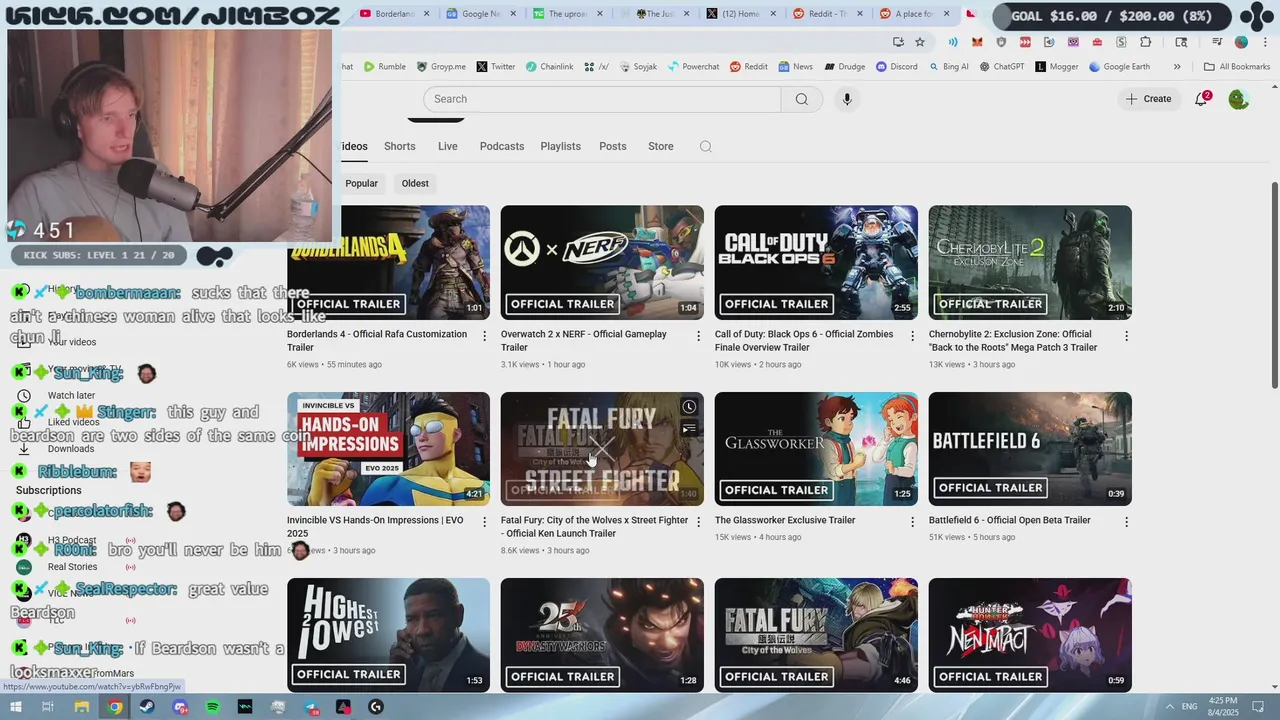Open Task View on the taskbar
Image resolution: width=1280 pixels, height=720 pixels.
[x=47, y=707]
